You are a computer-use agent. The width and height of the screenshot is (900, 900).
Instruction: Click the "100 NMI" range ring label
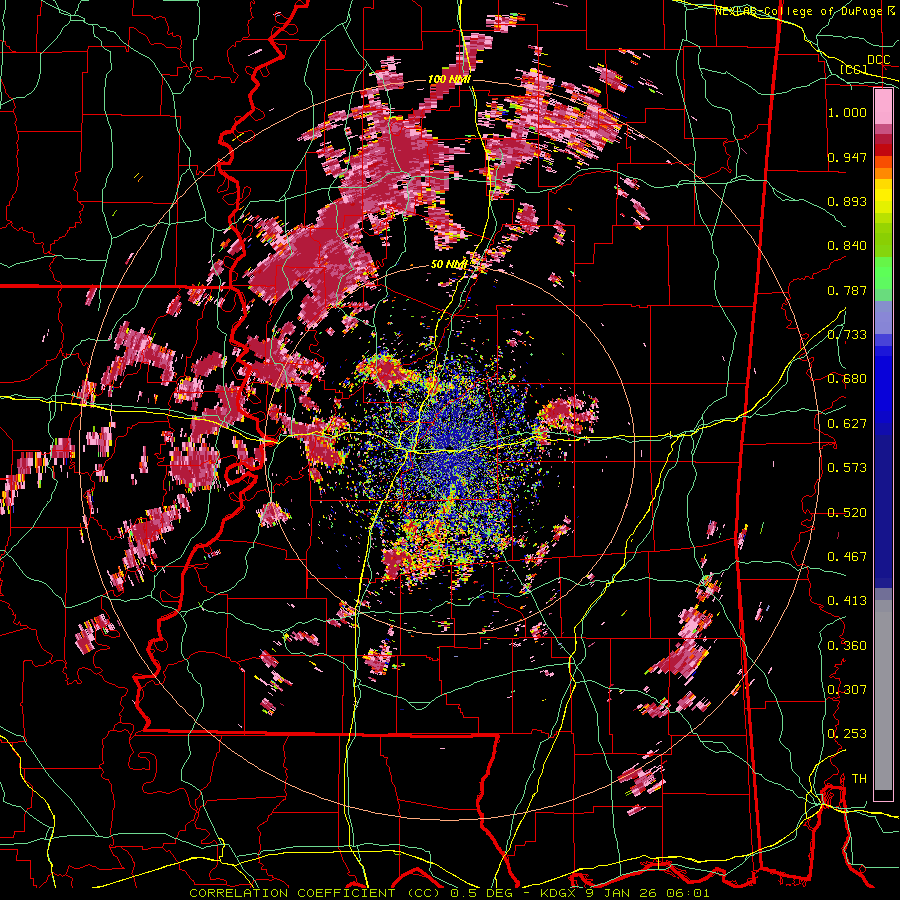[449, 79]
